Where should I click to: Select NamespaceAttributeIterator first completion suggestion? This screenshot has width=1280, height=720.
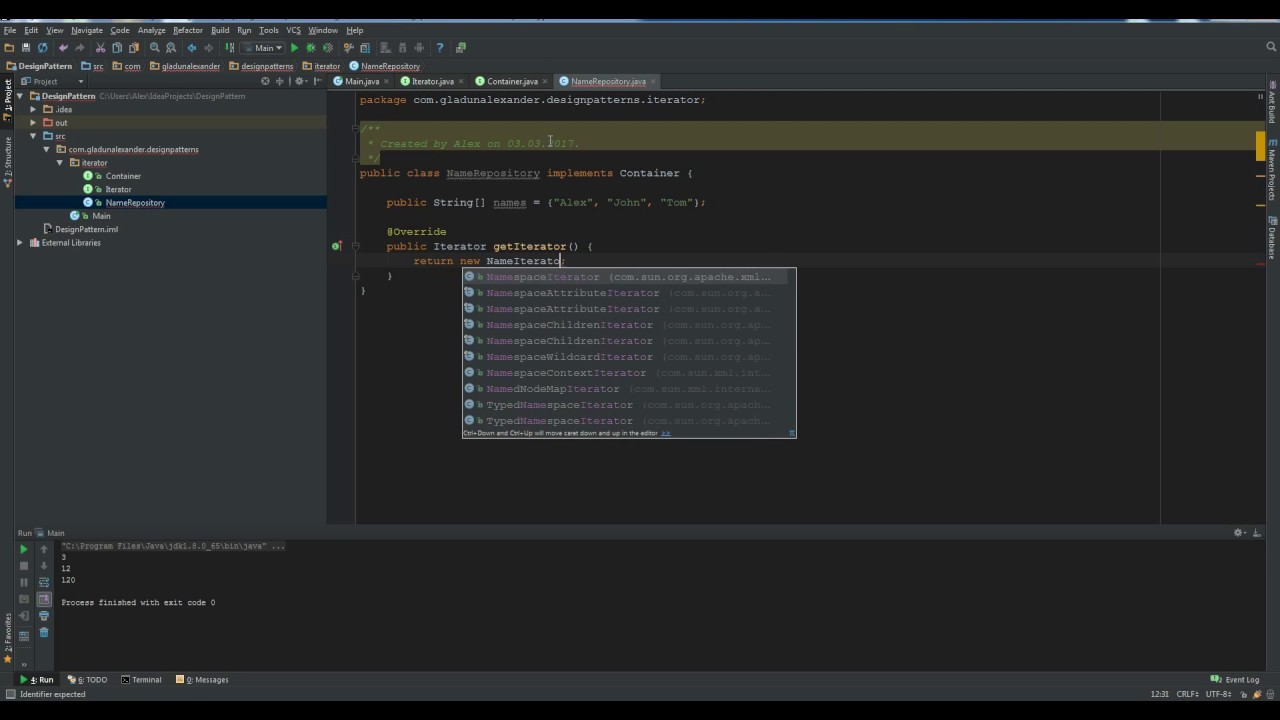tap(628, 293)
